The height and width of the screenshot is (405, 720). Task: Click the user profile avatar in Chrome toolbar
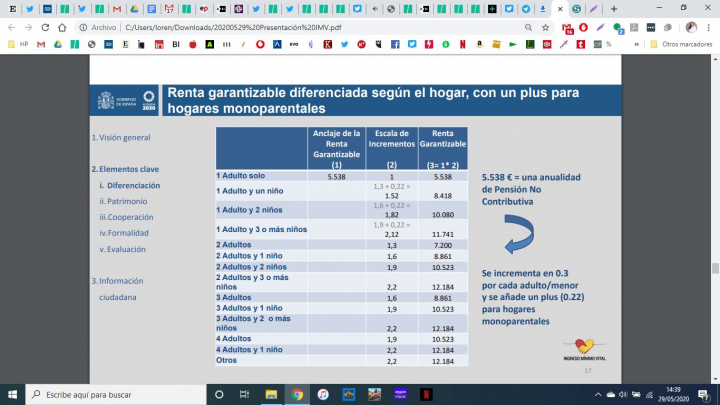[692, 28]
